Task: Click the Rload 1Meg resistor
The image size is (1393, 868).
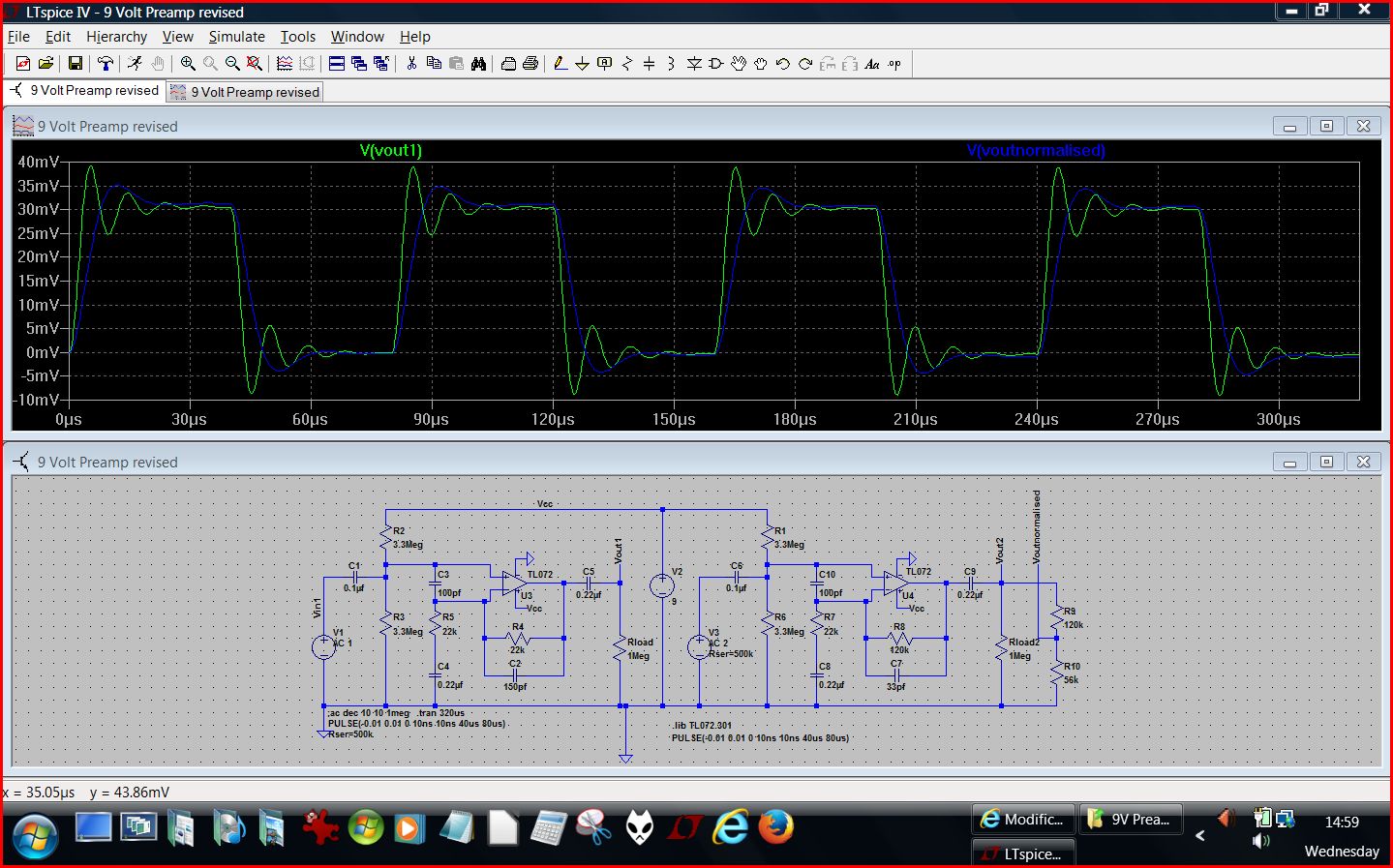Action: (621, 649)
